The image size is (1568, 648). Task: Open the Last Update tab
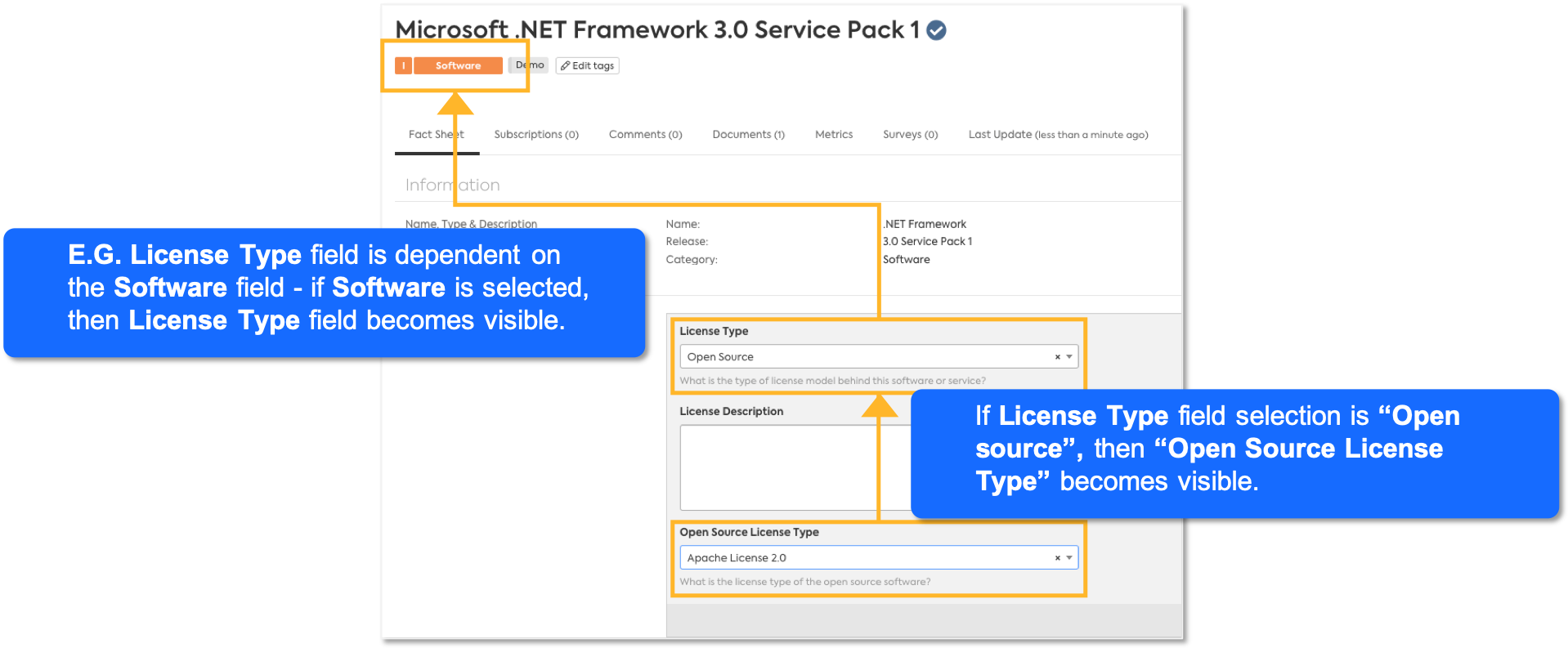(1058, 134)
